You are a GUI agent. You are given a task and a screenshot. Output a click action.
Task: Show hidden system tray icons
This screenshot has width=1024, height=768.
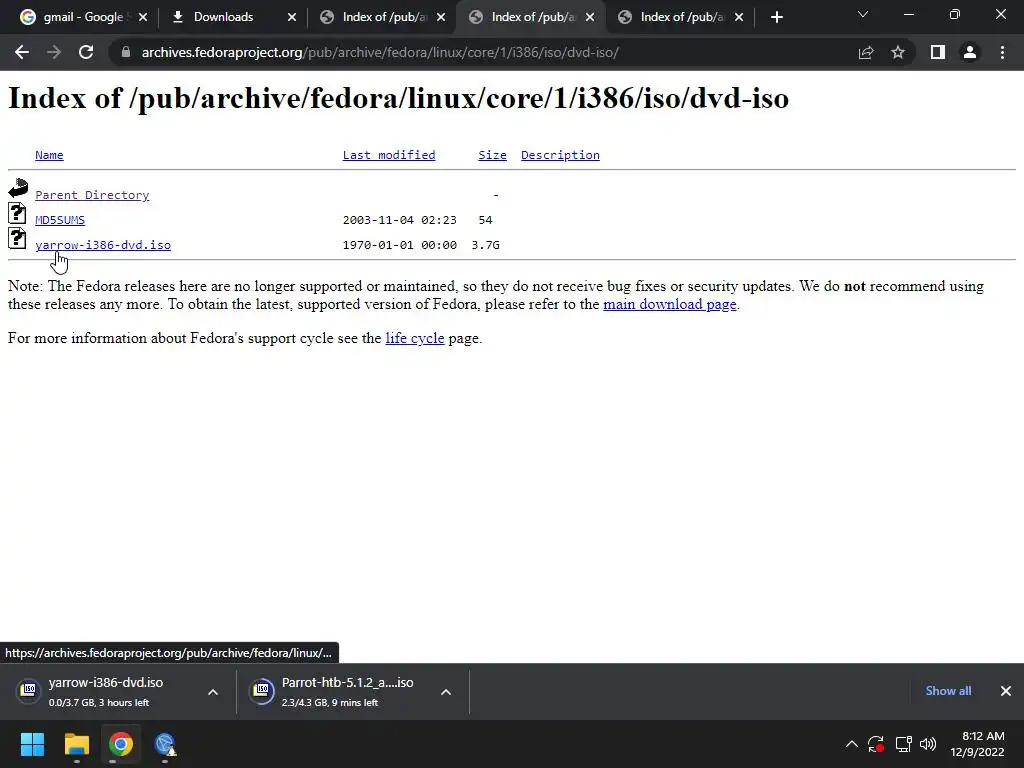point(852,744)
